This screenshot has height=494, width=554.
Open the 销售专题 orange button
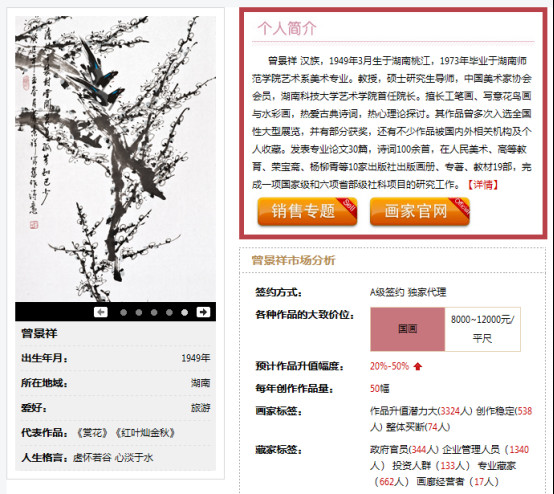pos(307,211)
